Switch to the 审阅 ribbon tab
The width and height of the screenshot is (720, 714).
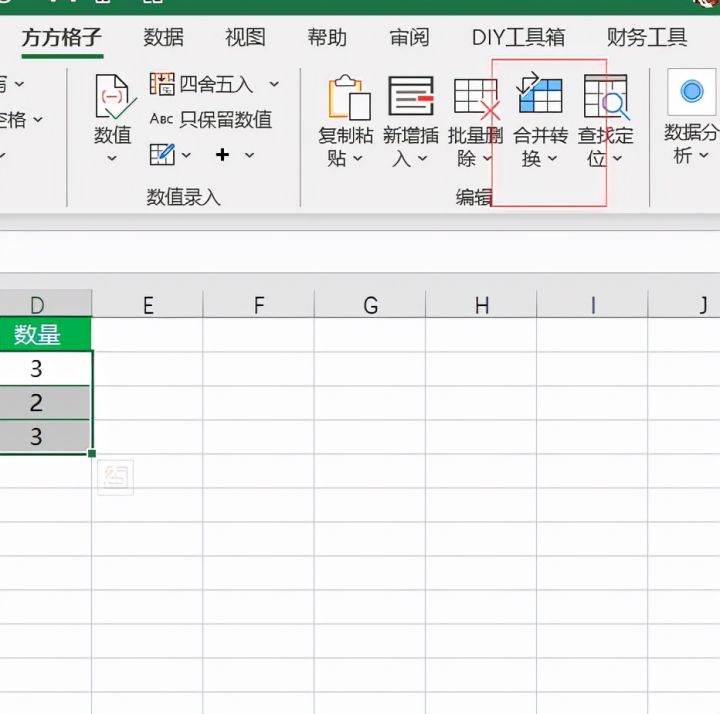(410, 38)
